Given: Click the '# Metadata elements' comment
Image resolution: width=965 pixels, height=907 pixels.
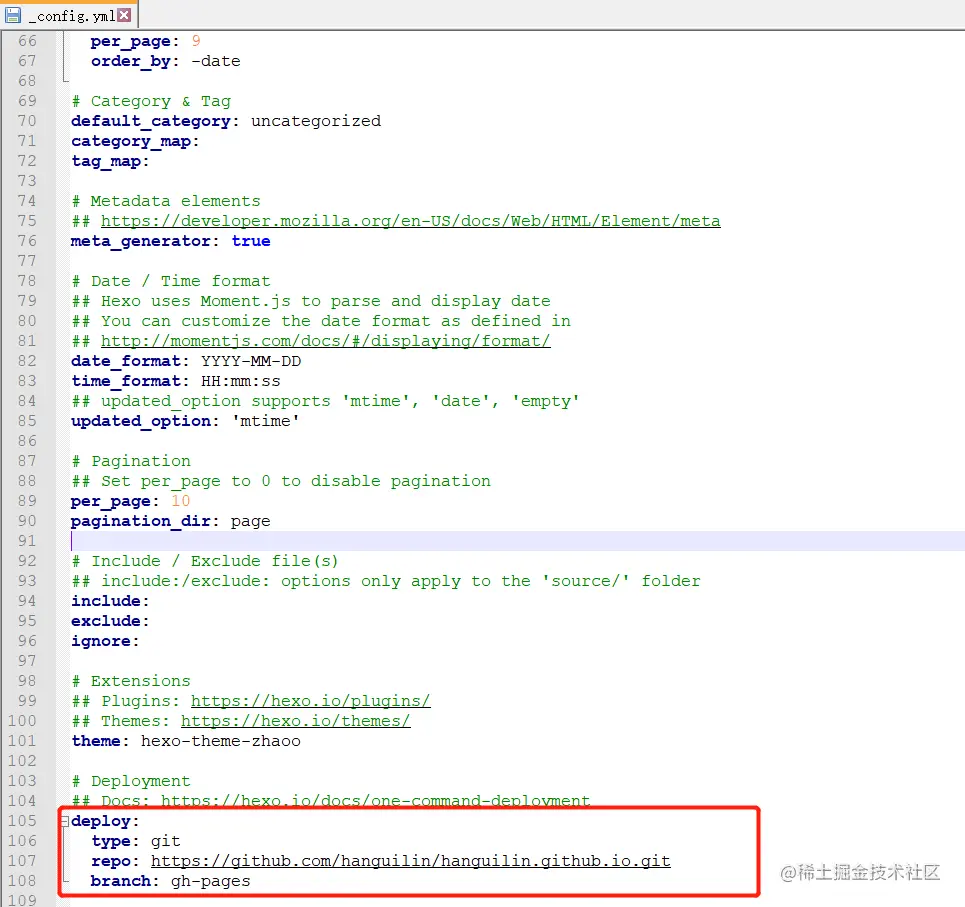Looking at the screenshot, I should [166, 201].
